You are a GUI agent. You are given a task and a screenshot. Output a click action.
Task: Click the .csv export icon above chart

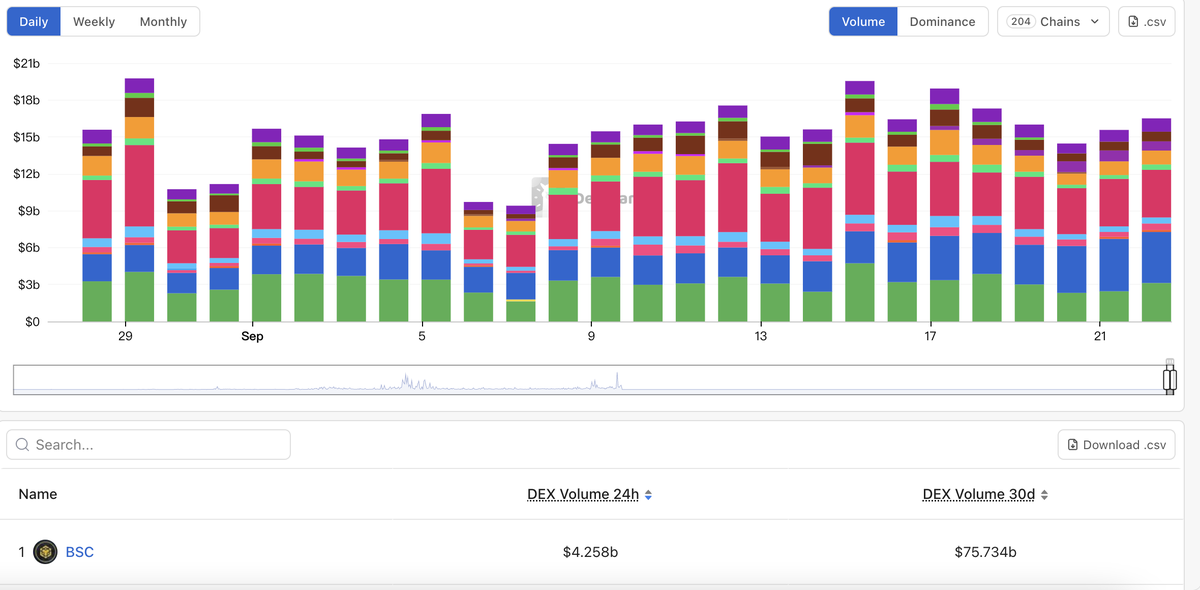click(x=1134, y=22)
